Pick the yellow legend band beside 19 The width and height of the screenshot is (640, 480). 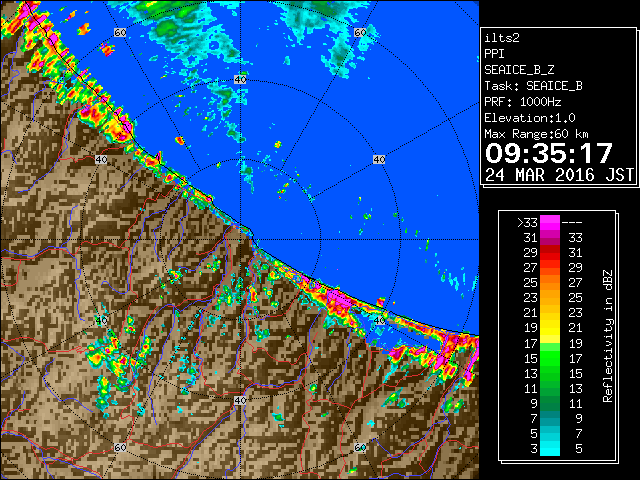550,328
